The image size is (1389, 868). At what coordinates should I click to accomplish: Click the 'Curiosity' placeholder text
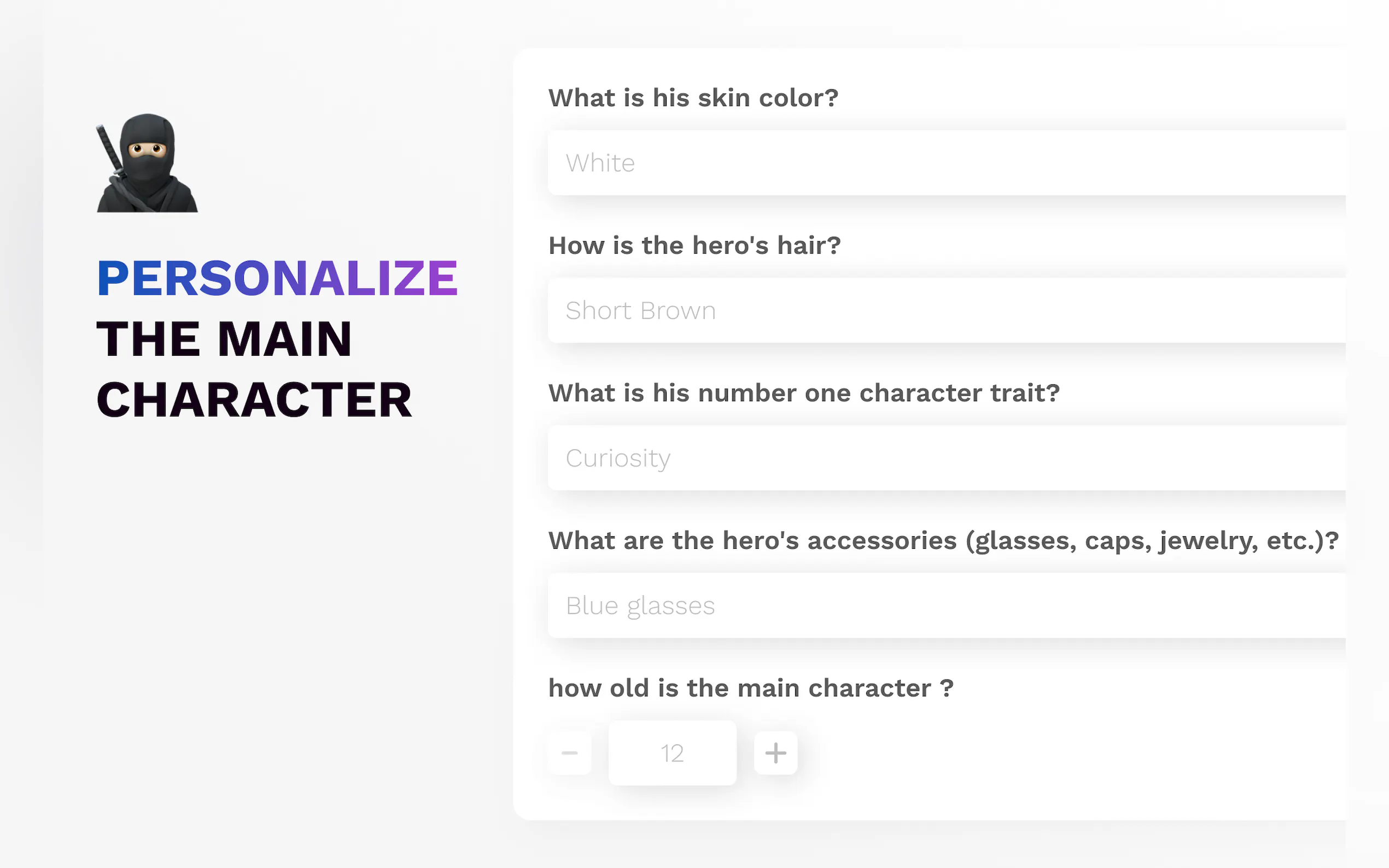(x=618, y=458)
